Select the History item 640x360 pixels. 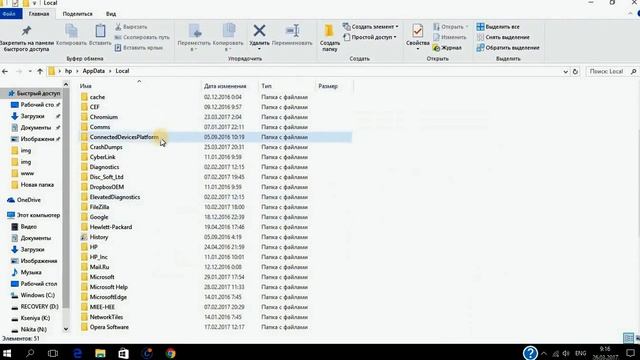click(99, 237)
